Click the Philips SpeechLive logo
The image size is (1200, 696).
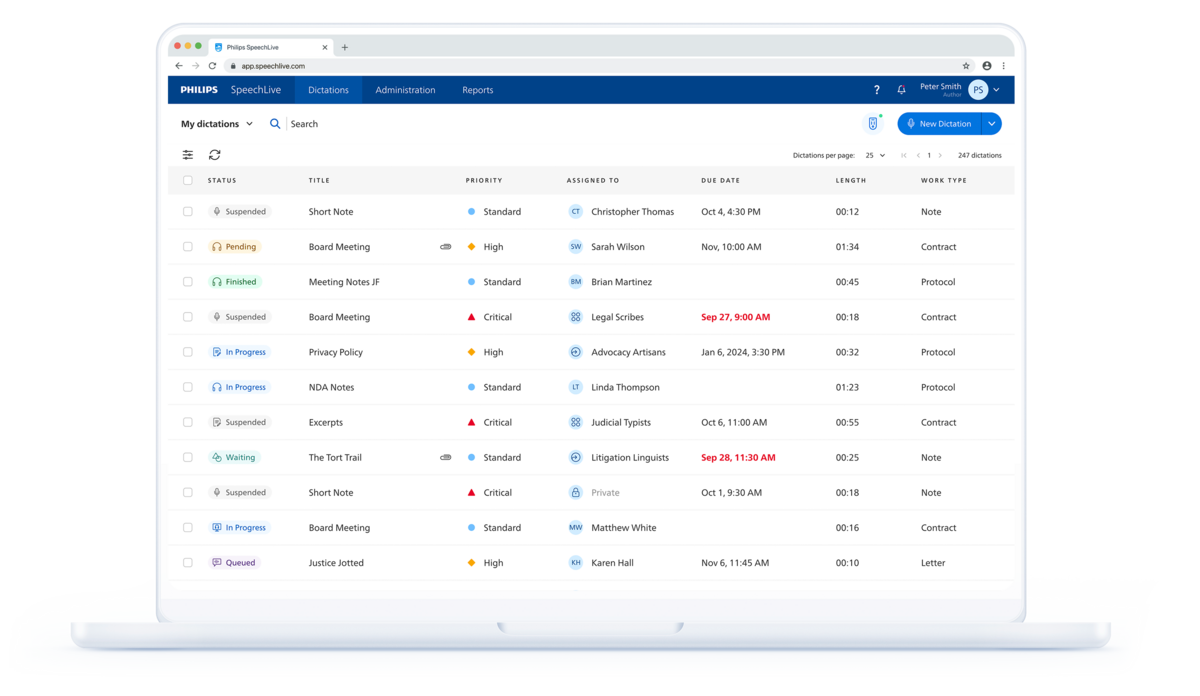coord(231,90)
